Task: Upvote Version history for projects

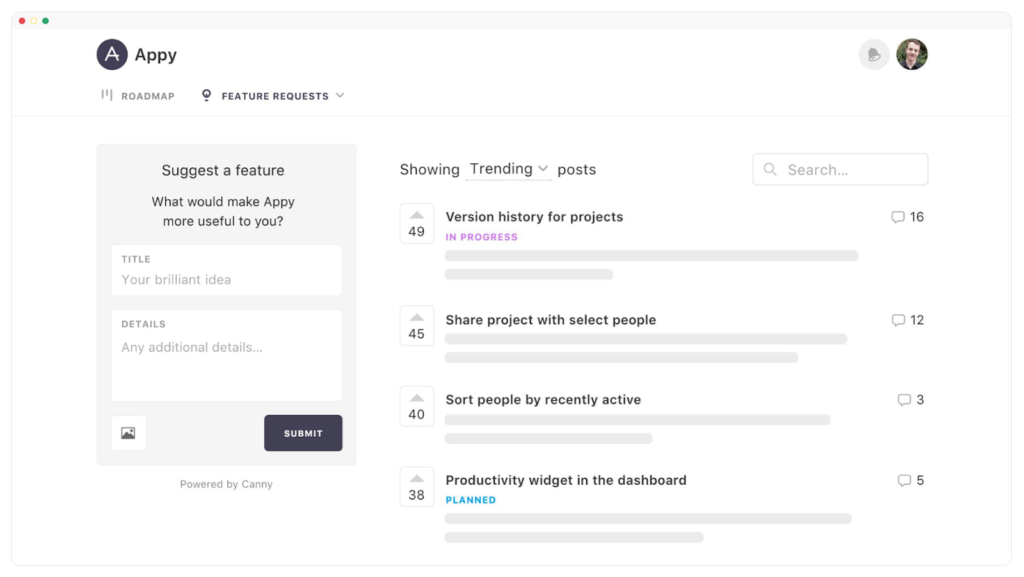Action: 417,224
